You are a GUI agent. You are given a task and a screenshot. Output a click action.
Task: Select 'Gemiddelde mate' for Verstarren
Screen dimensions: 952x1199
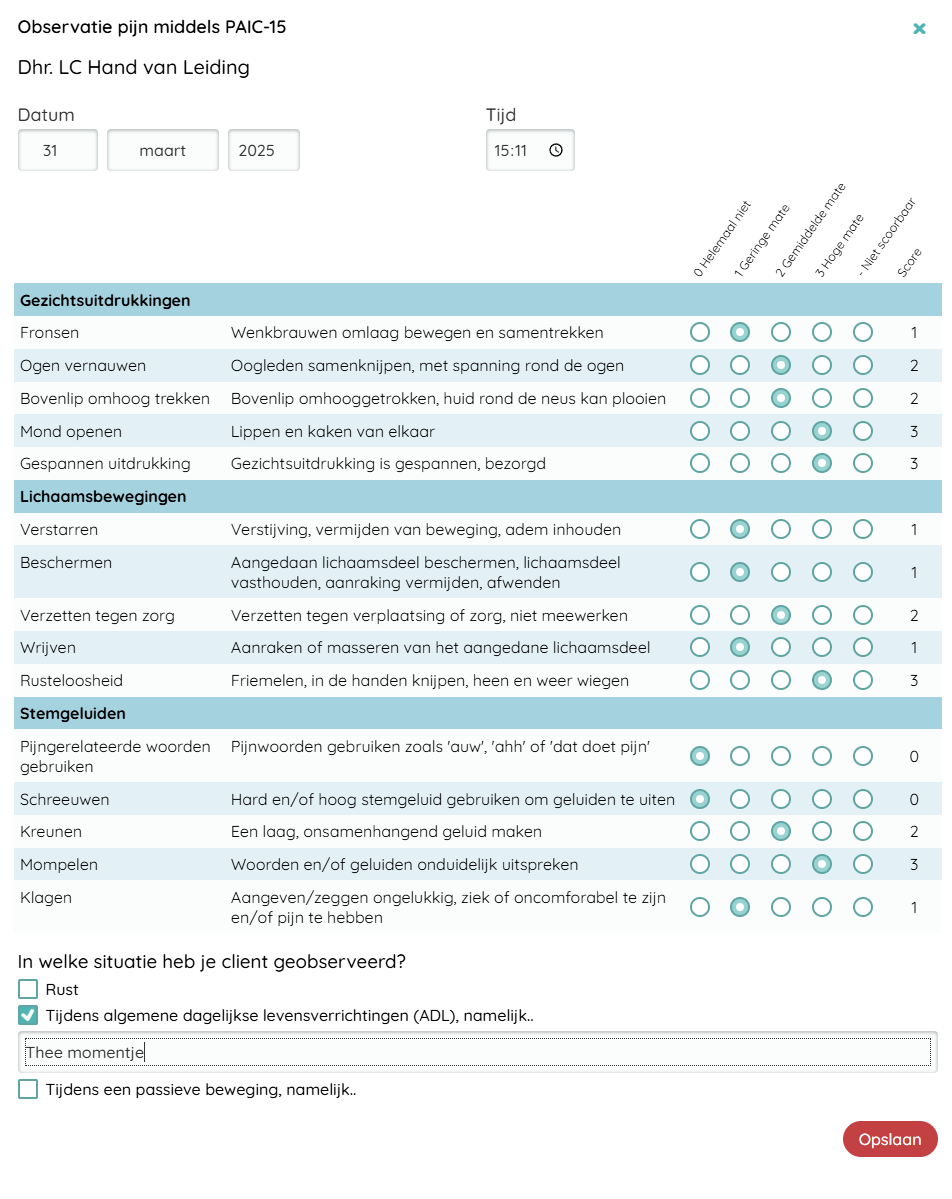click(x=781, y=529)
